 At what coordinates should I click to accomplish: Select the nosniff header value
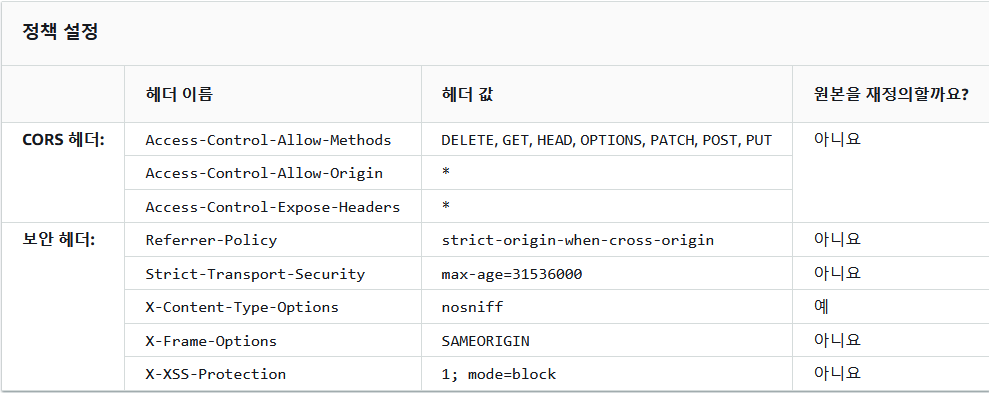click(x=472, y=307)
